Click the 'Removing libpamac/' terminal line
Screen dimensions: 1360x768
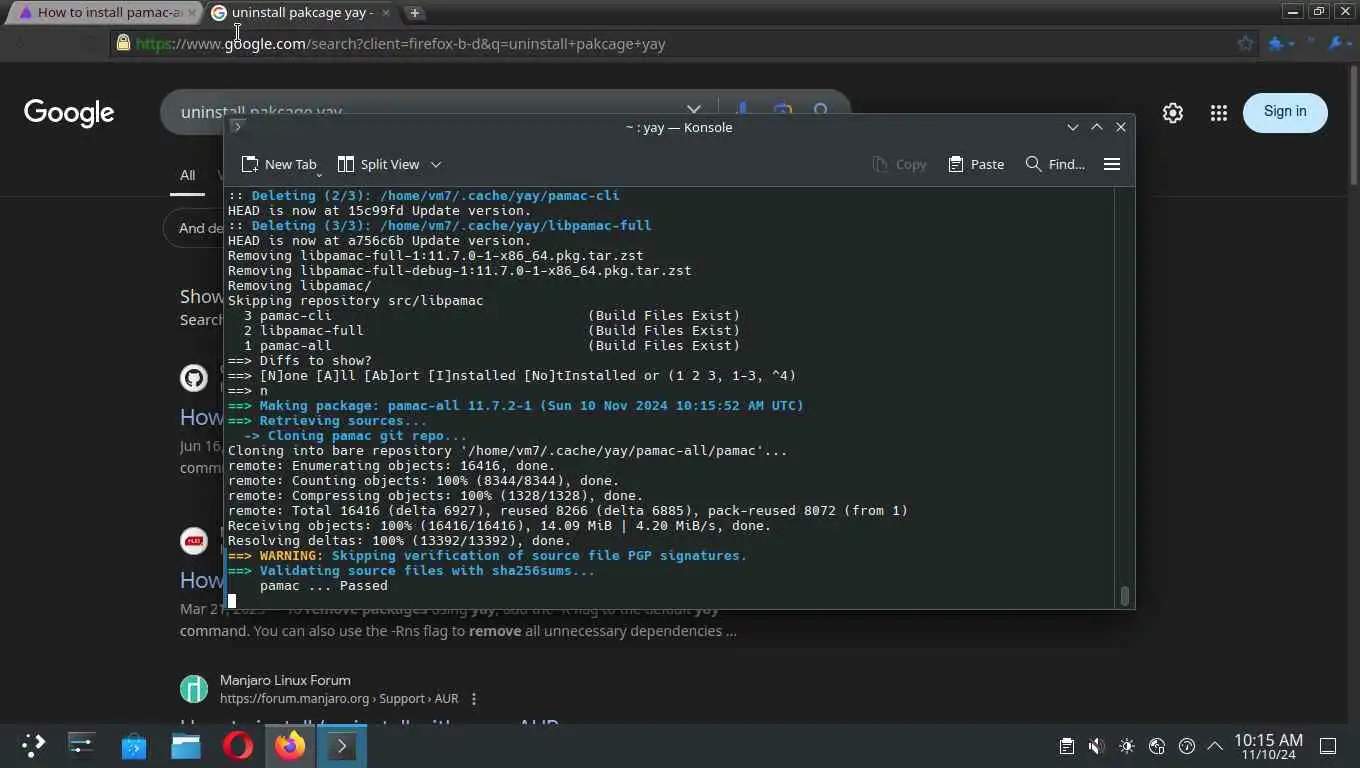(300, 286)
